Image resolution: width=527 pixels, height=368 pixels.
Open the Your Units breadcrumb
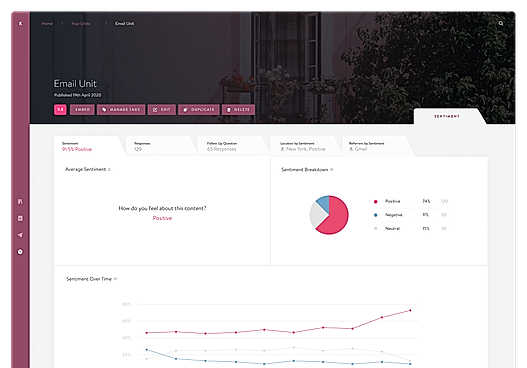[x=80, y=24]
